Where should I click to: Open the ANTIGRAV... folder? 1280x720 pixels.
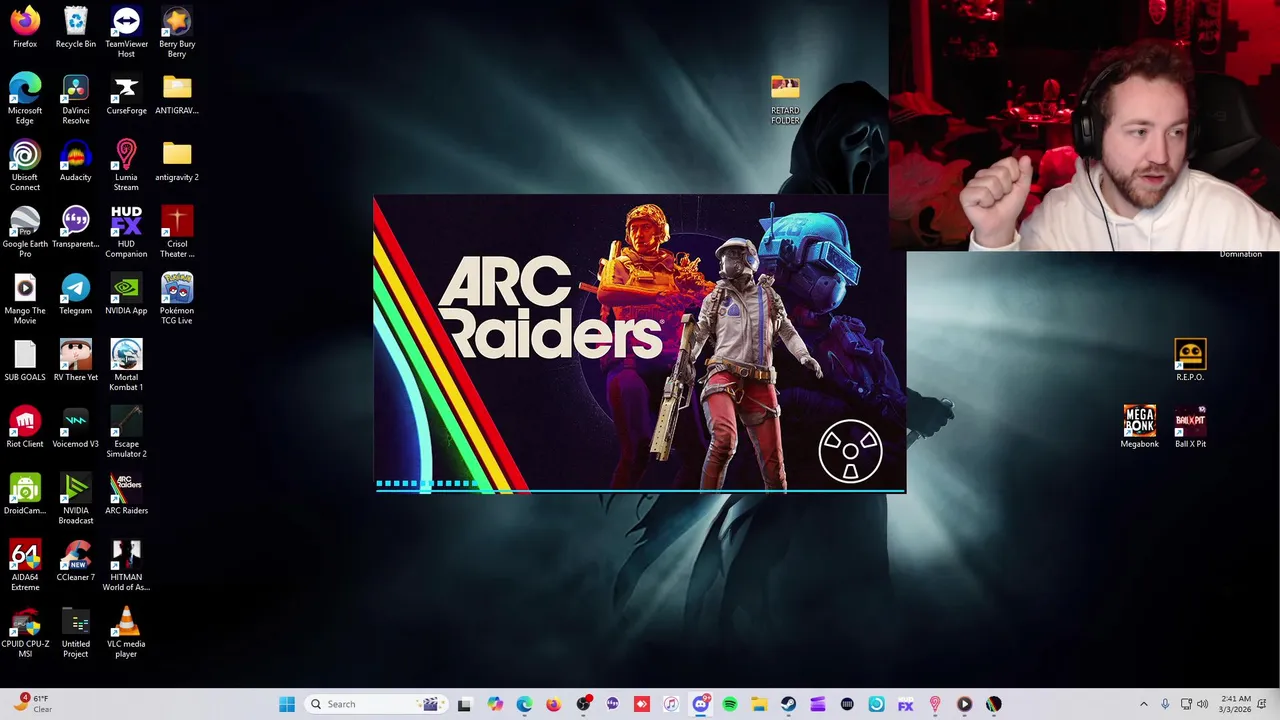tap(177, 94)
